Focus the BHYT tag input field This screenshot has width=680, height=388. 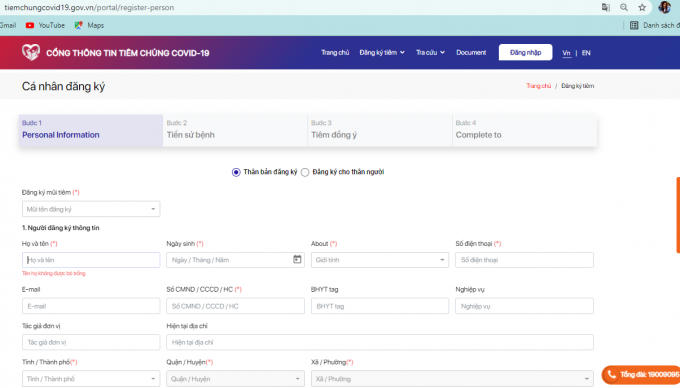coord(380,306)
